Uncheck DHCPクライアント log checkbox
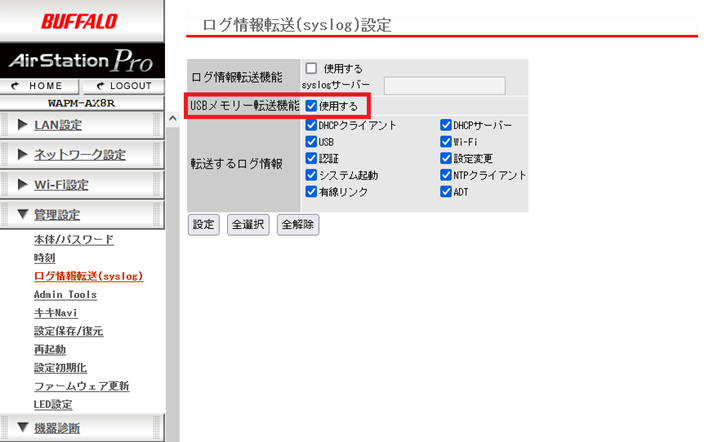This screenshot has height=442, width=709. 311,125
